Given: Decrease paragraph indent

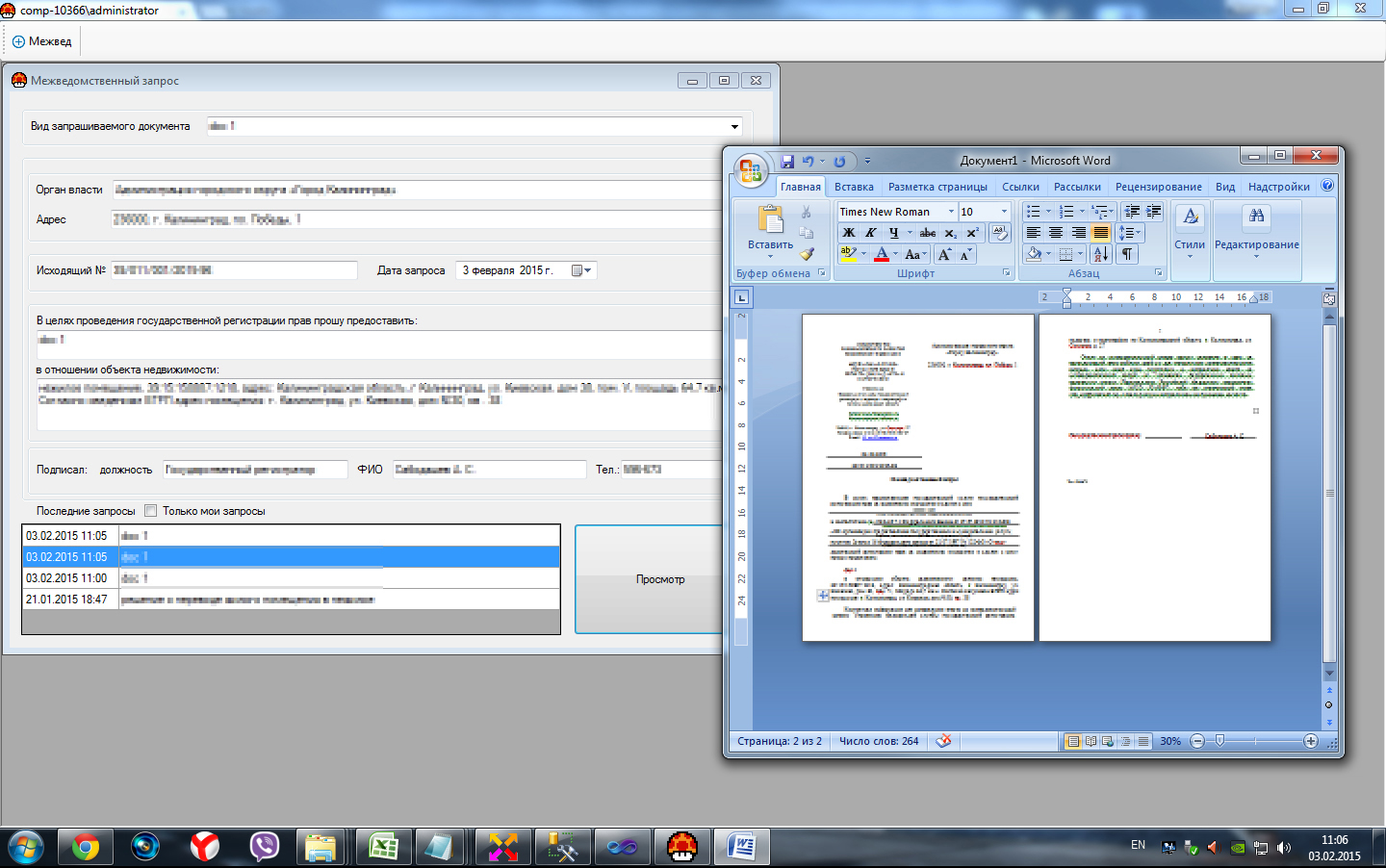Looking at the screenshot, I should click(1133, 212).
